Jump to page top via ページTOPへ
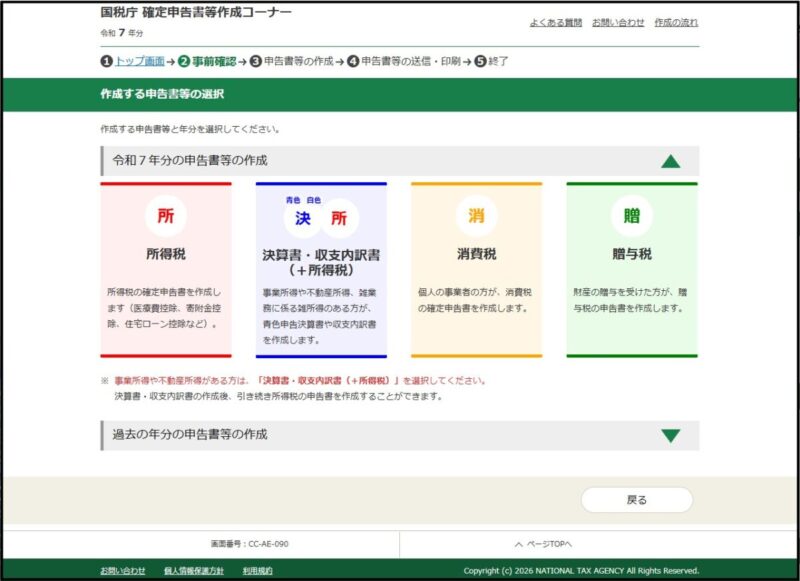 543,544
